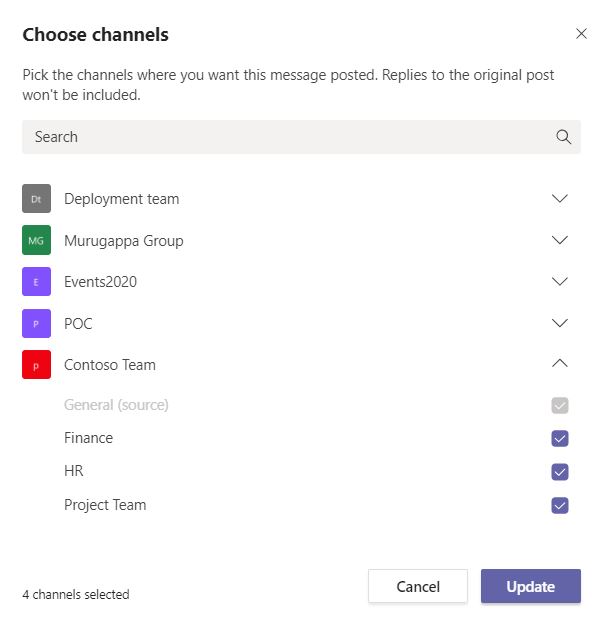Click the General (source) channel label
This screenshot has height=621, width=604.
116,405
